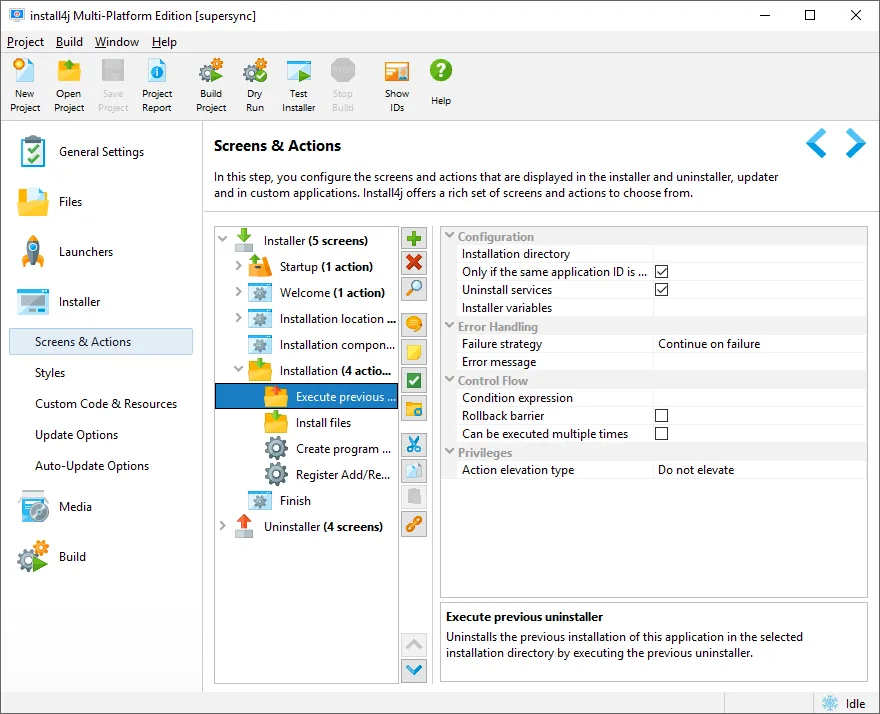Cut selection with the scissors icon
Viewport: 880px width, 714px height.
coord(414,445)
